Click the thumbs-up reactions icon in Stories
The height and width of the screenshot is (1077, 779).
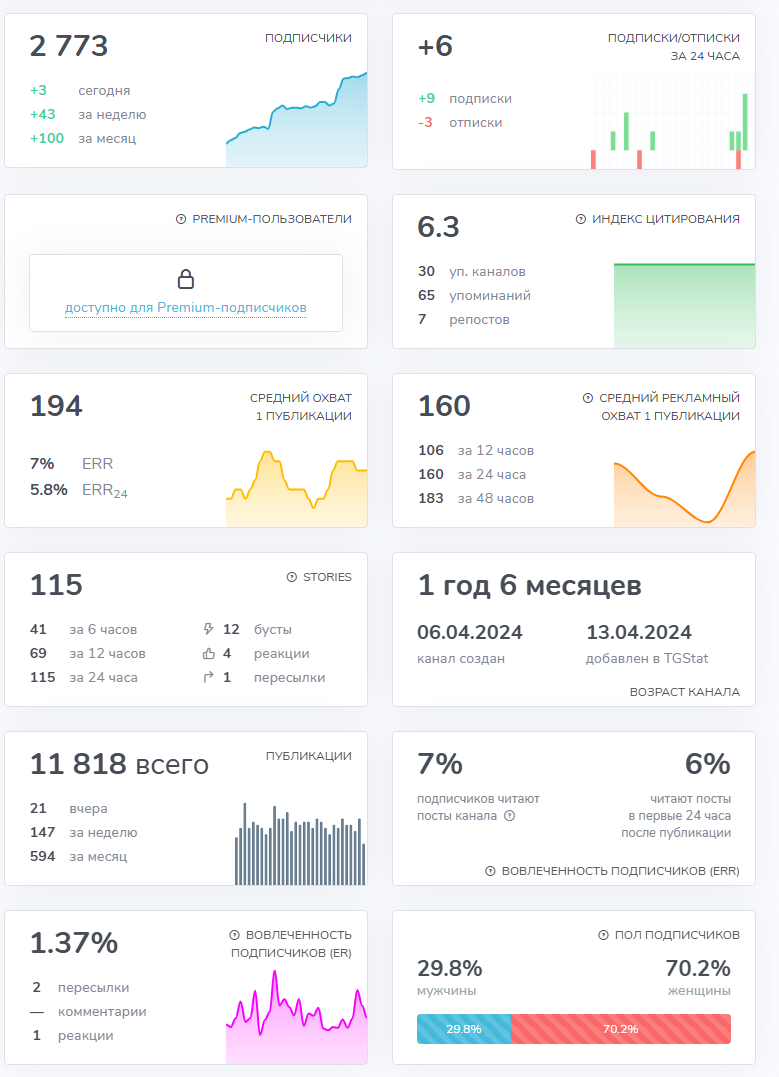(209, 653)
